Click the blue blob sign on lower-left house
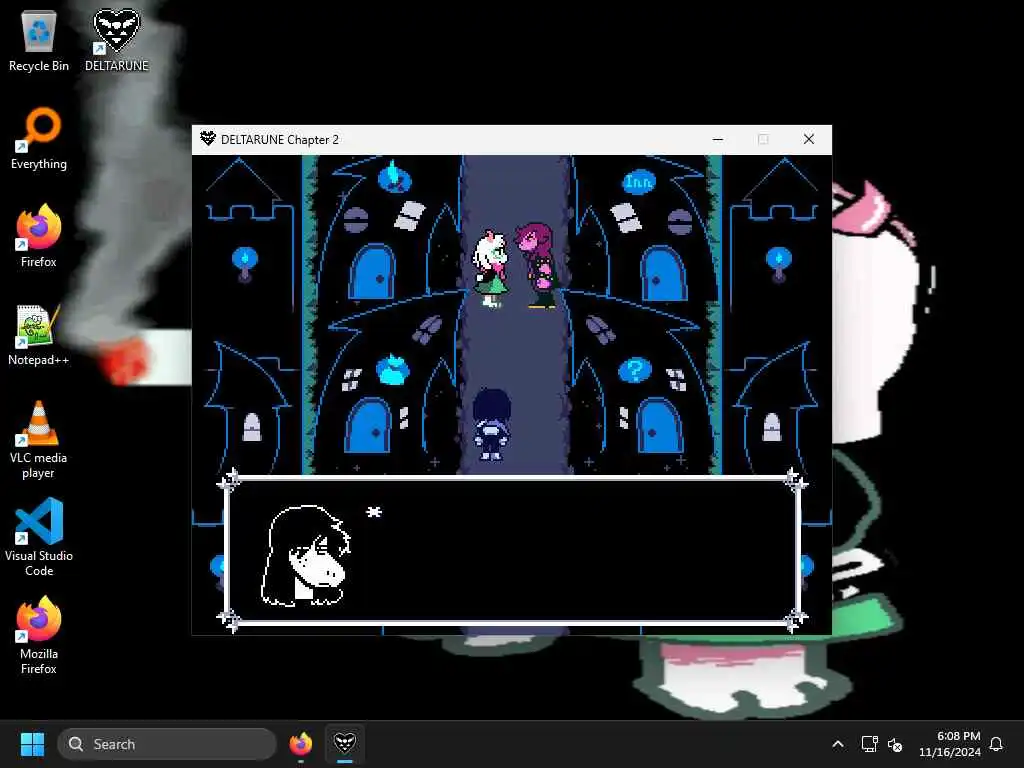1024x768 pixels. click(x=392, y=369)
